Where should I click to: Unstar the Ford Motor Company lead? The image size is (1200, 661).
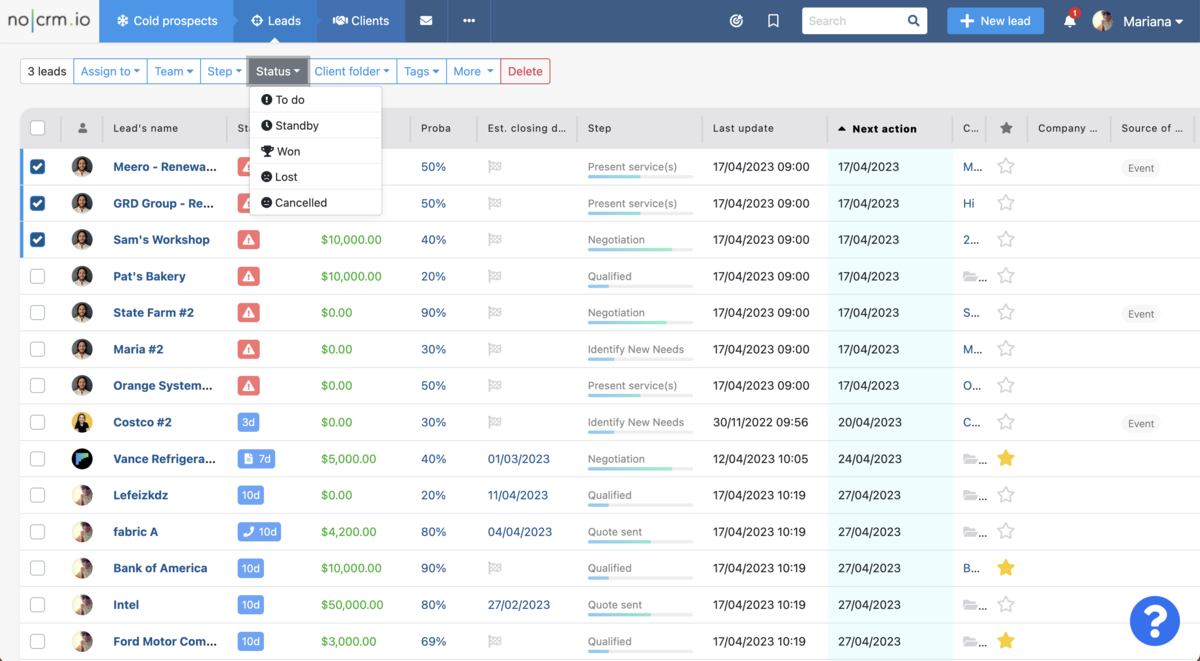tap(1006, 641)
